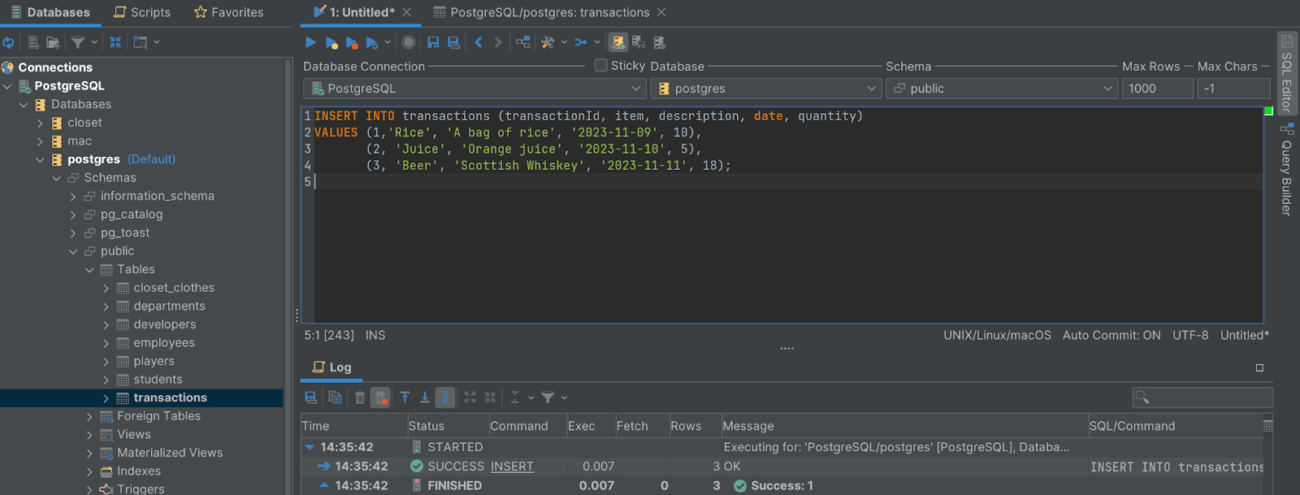Select the developers table
This screenshot has height=495, width=1300.
point(164,324)
